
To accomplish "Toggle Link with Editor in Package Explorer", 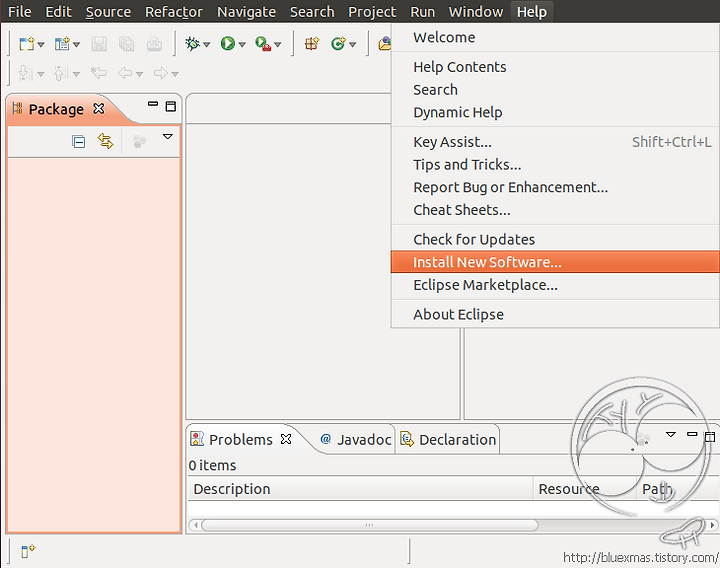I will click(106, 141).
